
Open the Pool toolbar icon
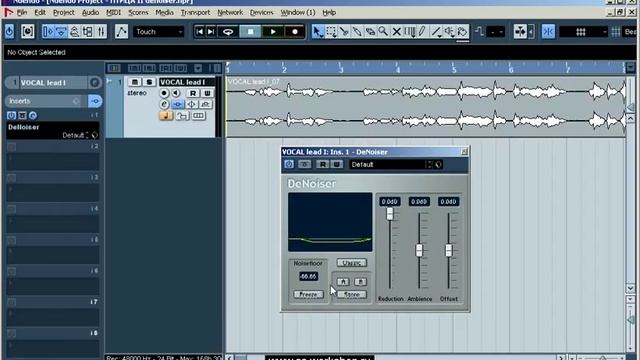(88, 31)
